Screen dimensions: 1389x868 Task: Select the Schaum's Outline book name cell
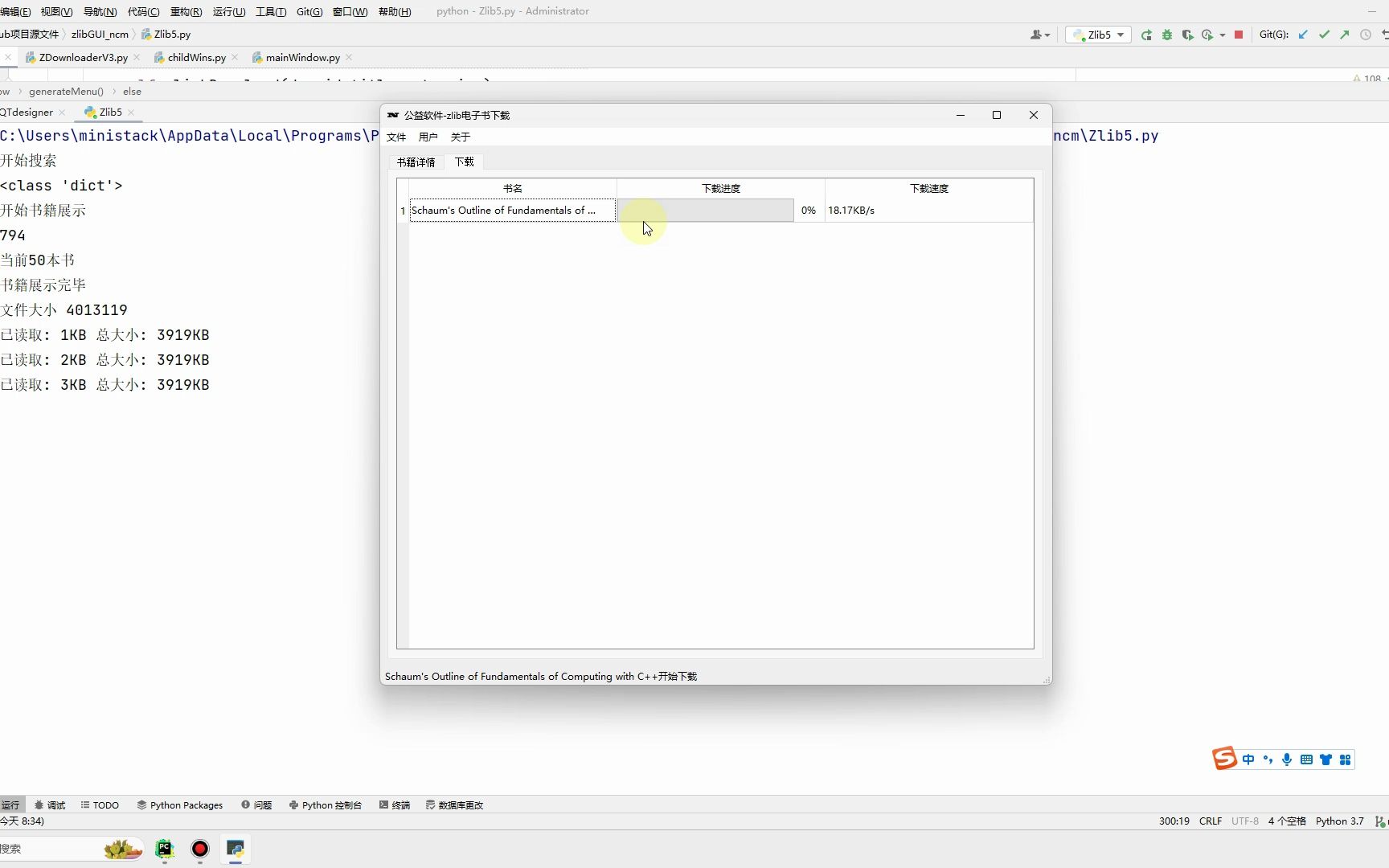point(513,211)
